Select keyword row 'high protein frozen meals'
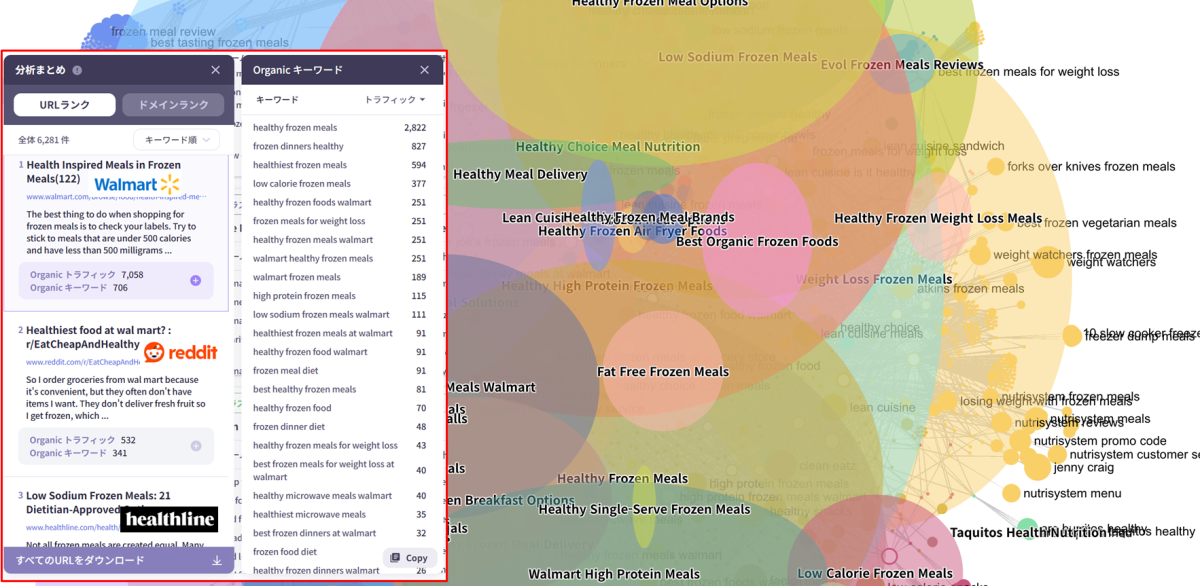This screenshot has height=586, width=1200. (x=339, y=296)
